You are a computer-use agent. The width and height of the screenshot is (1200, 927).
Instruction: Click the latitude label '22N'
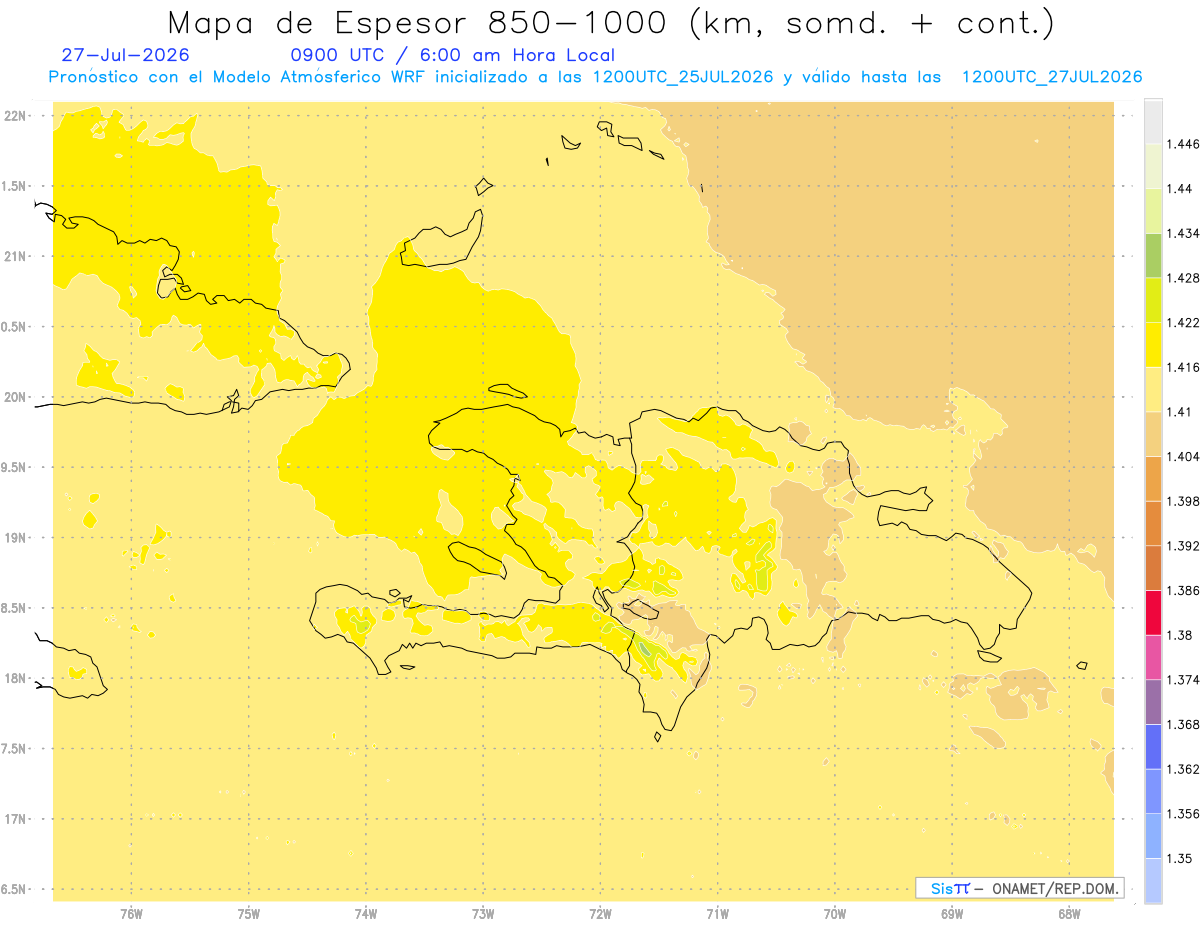pyautogui.click(x=16, y=116)
